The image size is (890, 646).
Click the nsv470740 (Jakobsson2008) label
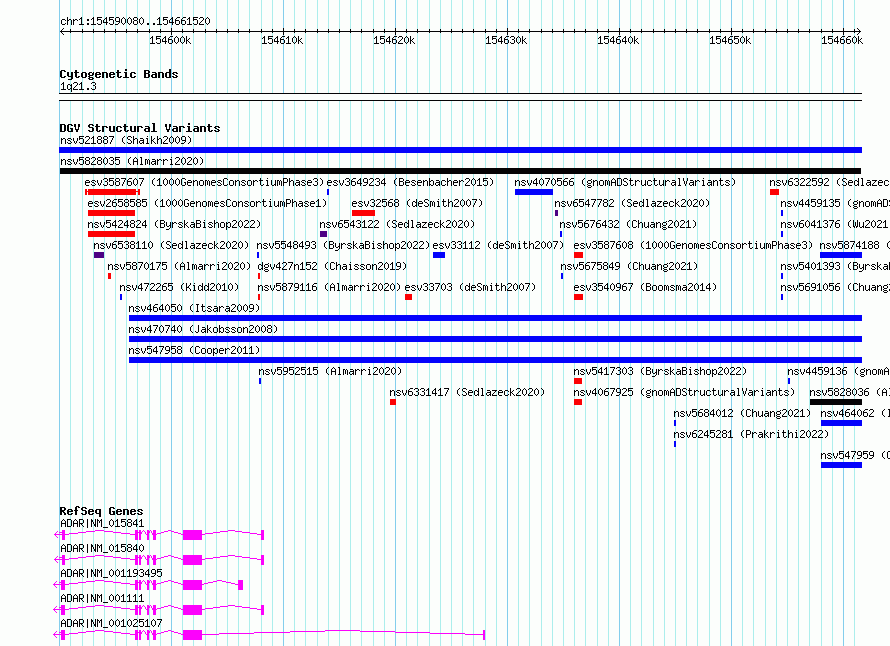pyautogui.click(x=203, y=329)
